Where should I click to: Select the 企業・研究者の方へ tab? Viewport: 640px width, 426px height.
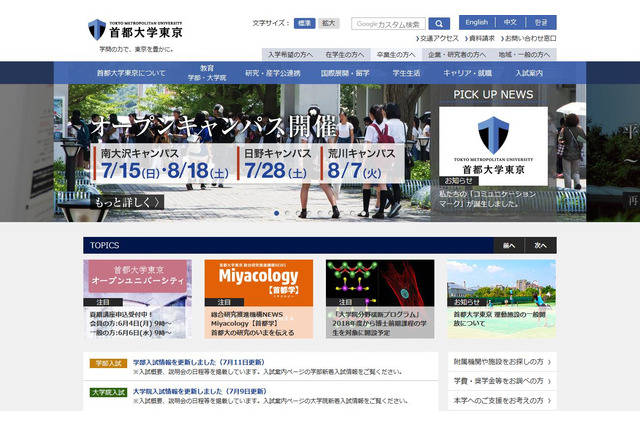point(457,54)
